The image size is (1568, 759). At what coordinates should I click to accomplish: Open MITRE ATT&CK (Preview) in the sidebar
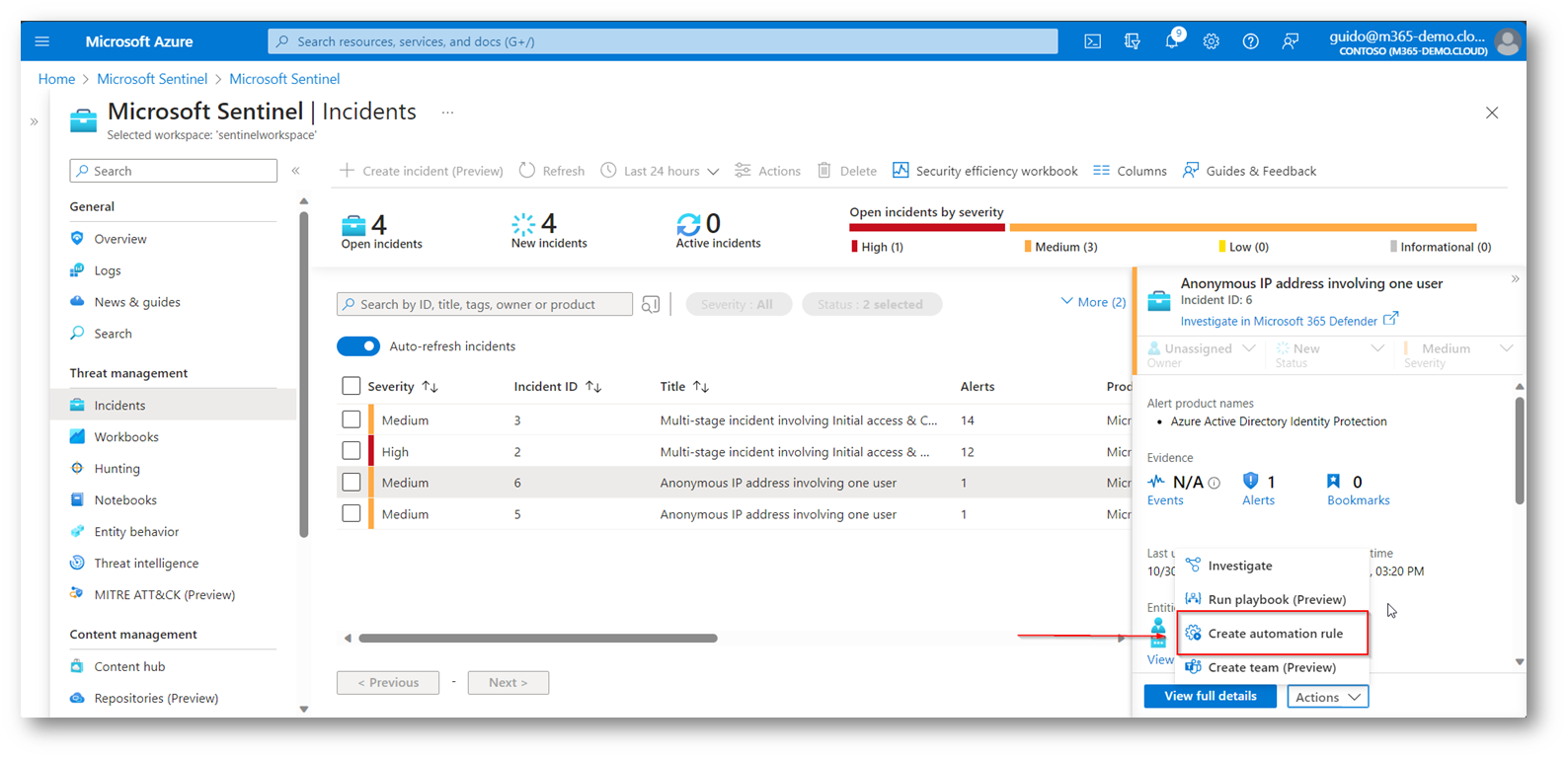pos(165,595)
